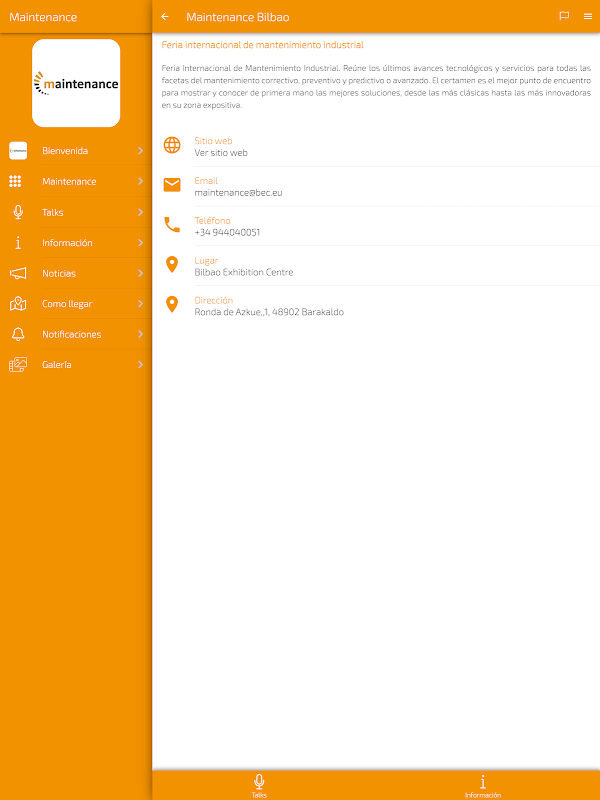Image resolution: width=600 pixels, height=800 pixels.
Task: Click the megaphone icon for Noticias
Action: pos(18,273)
